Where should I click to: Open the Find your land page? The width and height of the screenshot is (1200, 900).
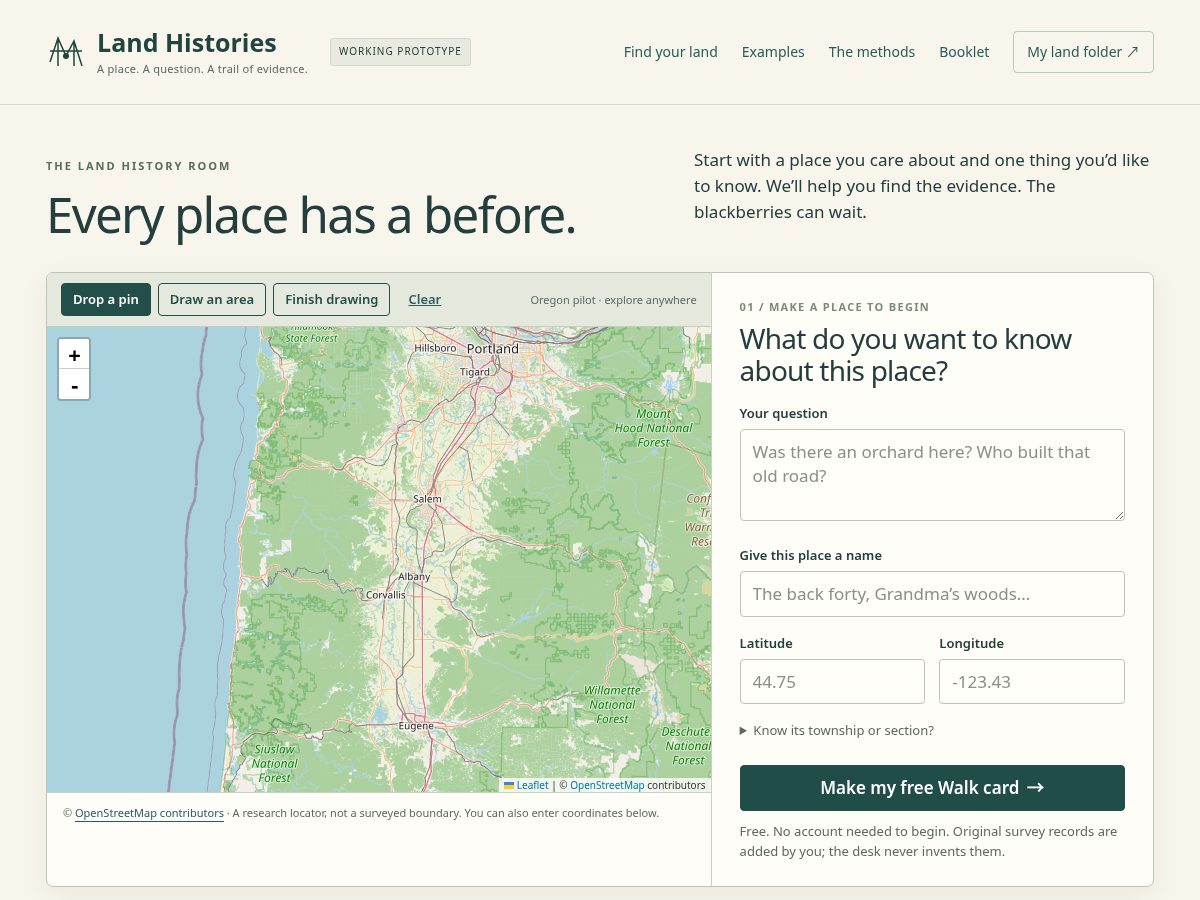point(670,52)
